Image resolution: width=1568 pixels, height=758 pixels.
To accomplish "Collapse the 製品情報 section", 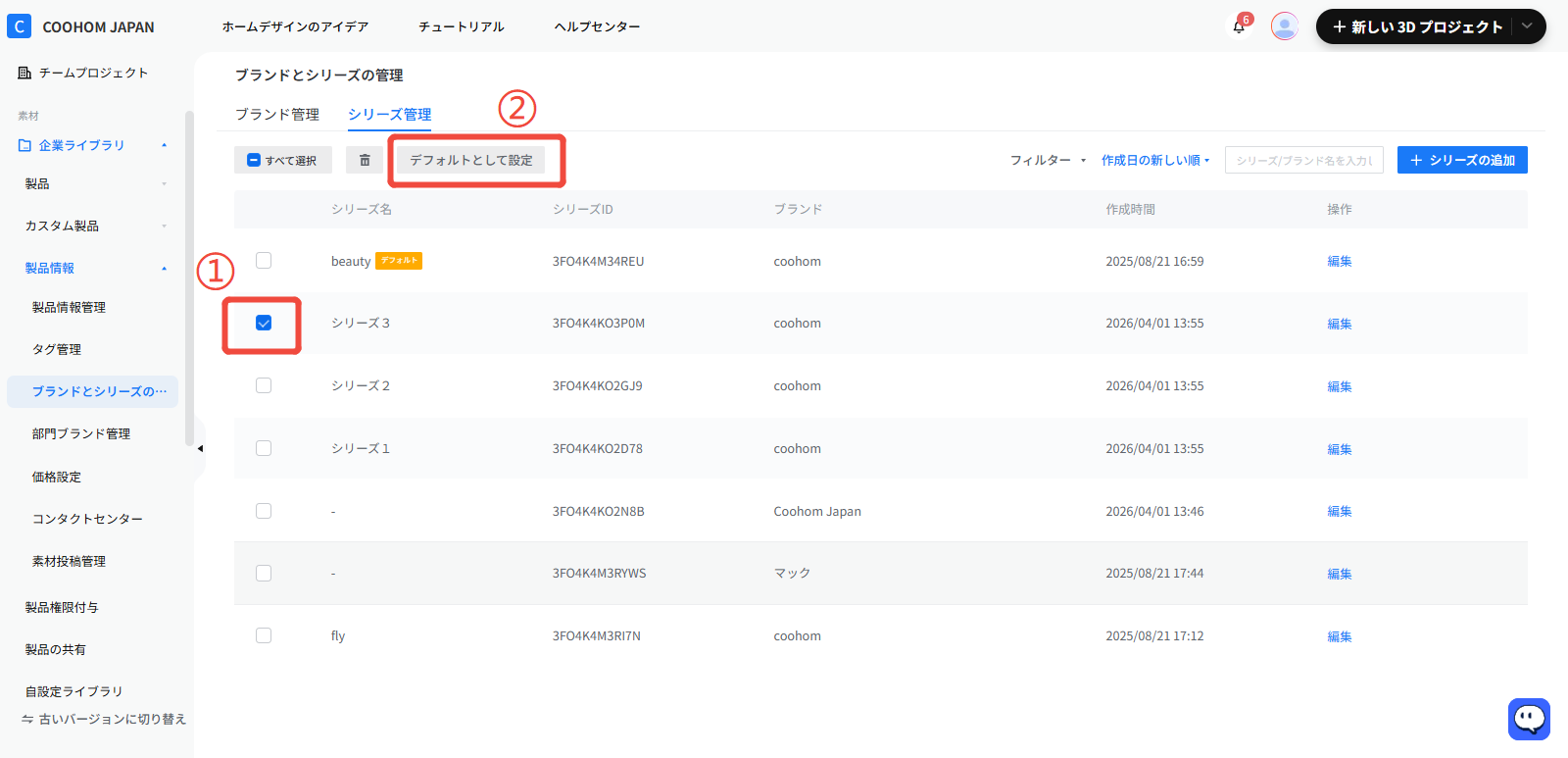I will (164, 268).
